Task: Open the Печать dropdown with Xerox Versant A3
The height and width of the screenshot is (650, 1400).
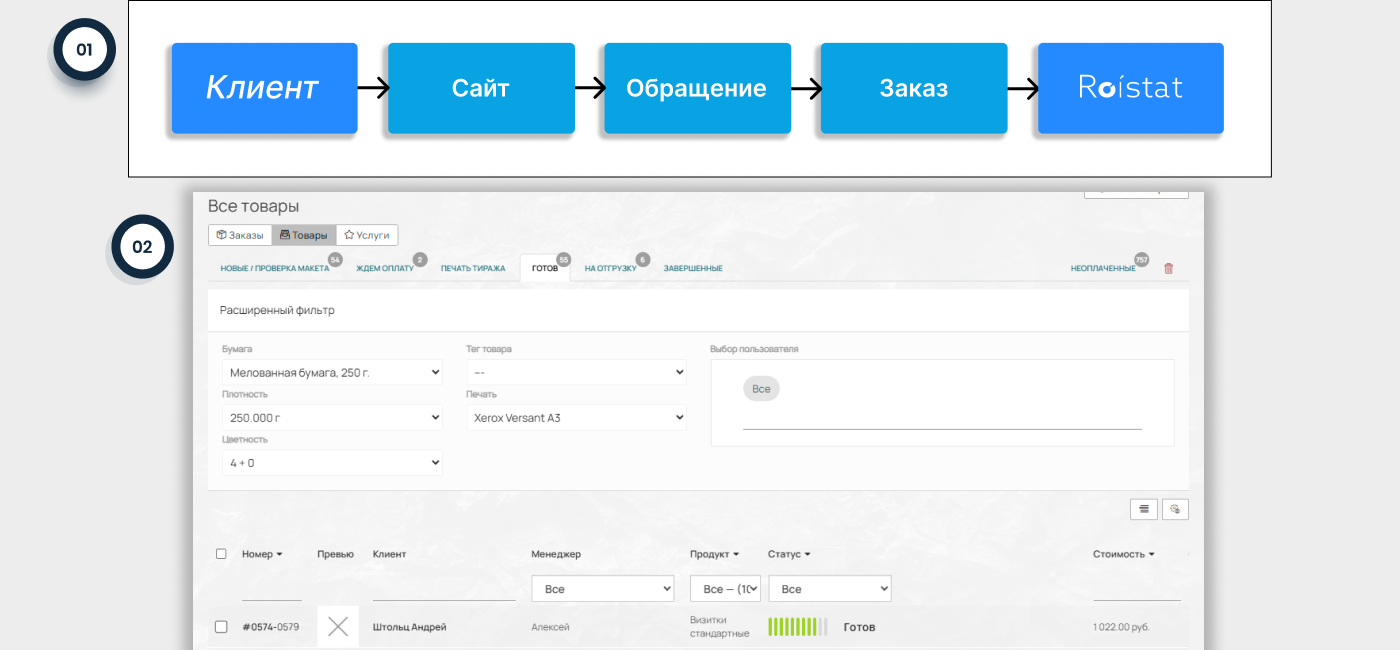Action: pos(576,417)
